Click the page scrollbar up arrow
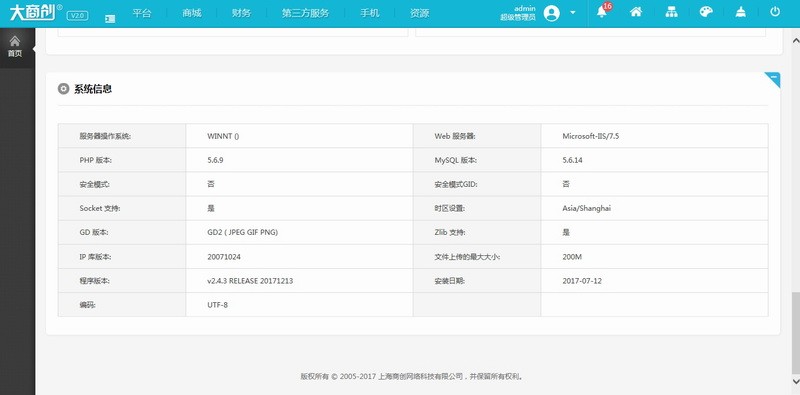 [x=795, y=40]
